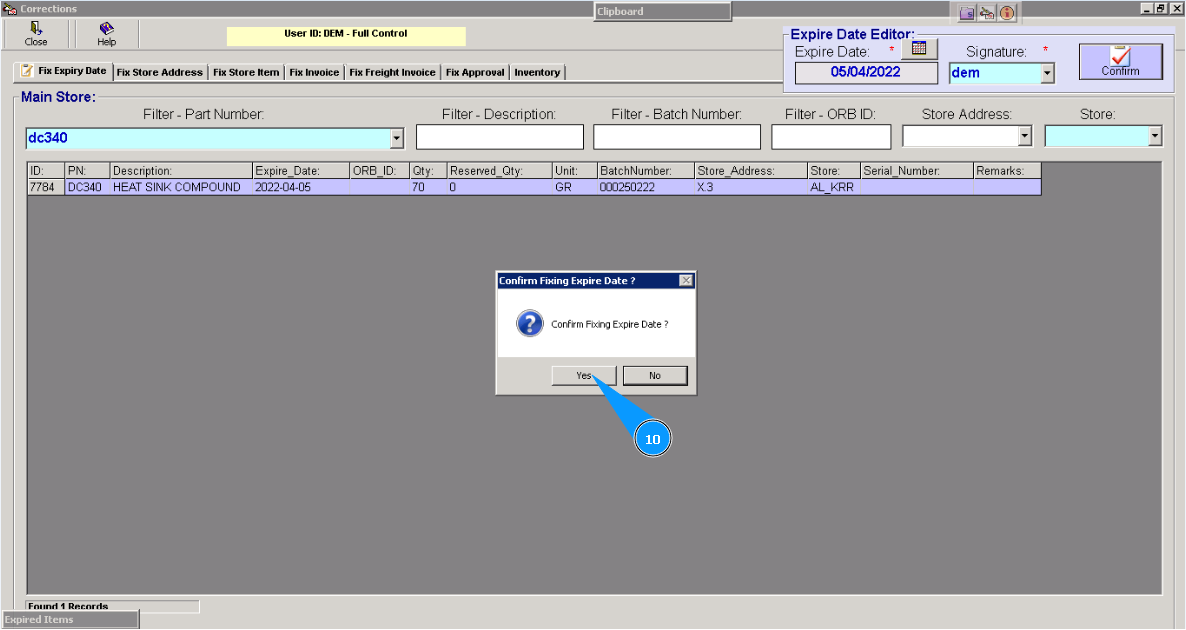Viewport: 1186px width, 630px height.
Task: Open the Fix Invoice tab
Action: pos(314,73)
